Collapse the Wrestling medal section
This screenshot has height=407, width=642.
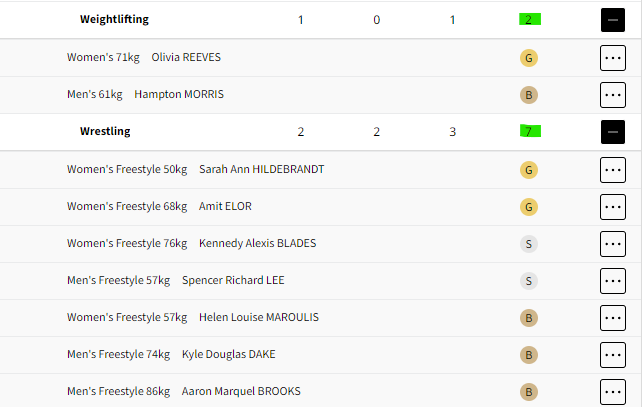[x=613, y=132]
